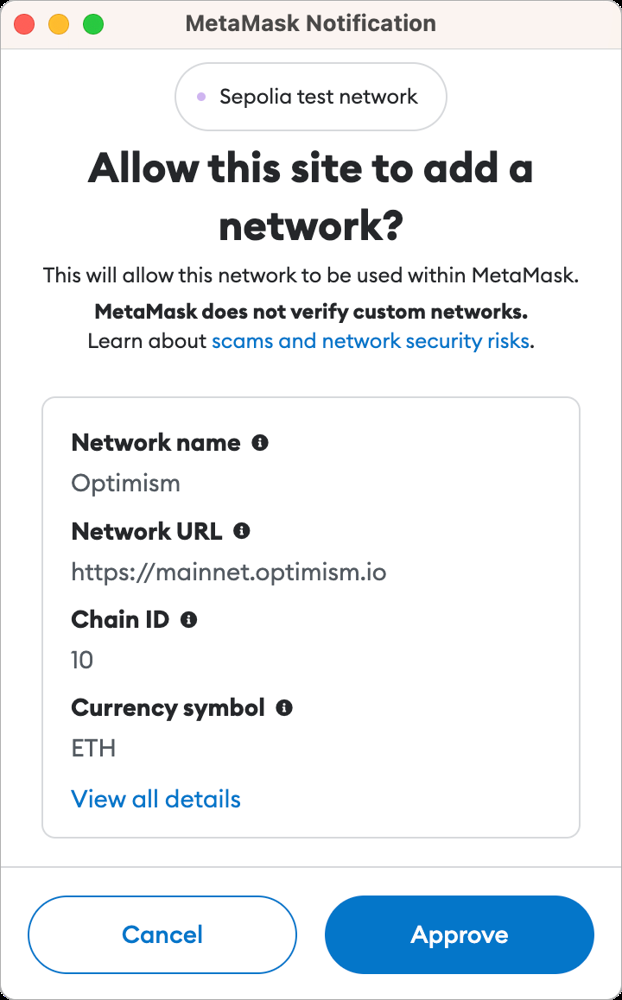The height and width of the screenshot is (1000, 622).
Task: Close the MetaMask Notification window
Action: [x=25, y=25]
